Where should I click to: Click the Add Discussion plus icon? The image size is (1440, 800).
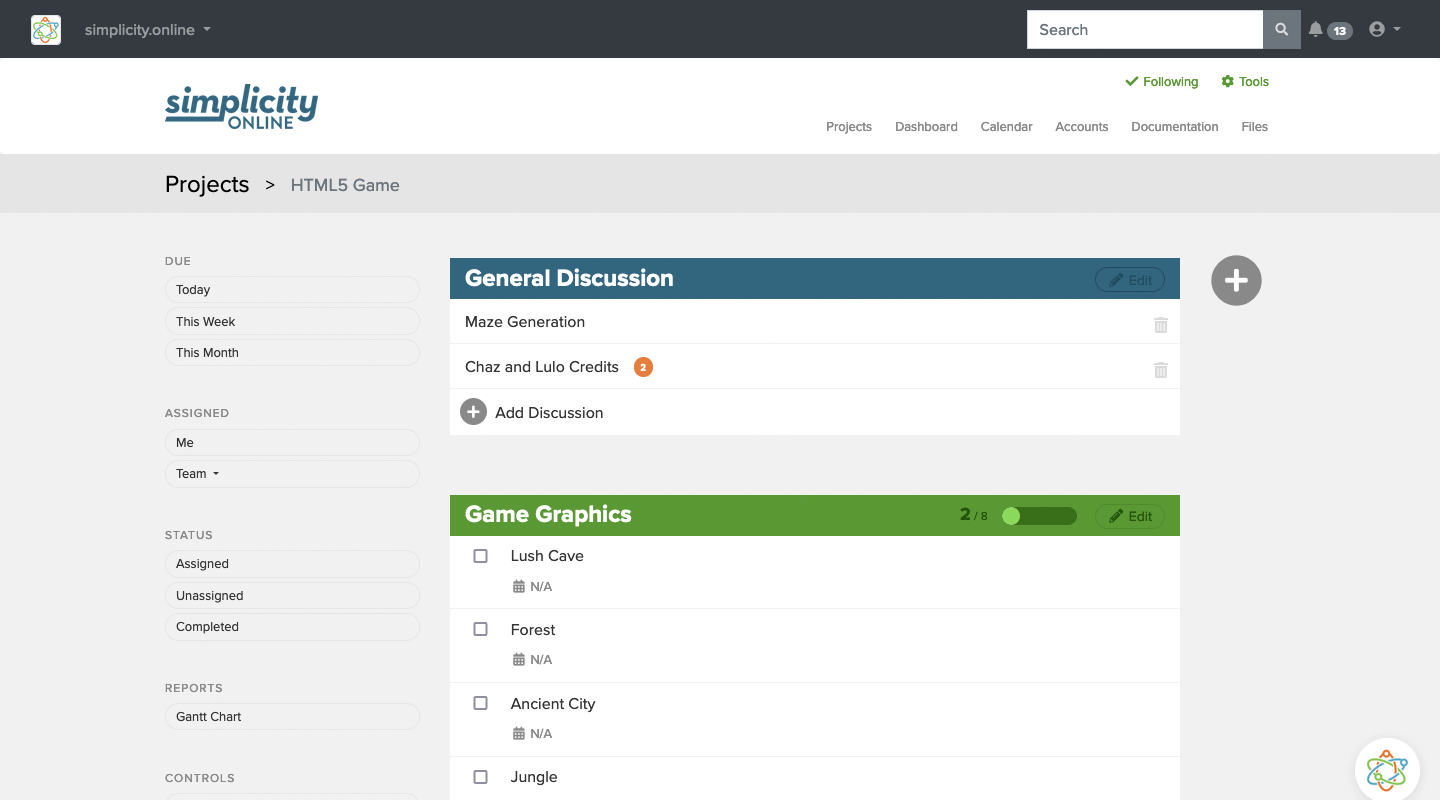(x=473, y=412)
